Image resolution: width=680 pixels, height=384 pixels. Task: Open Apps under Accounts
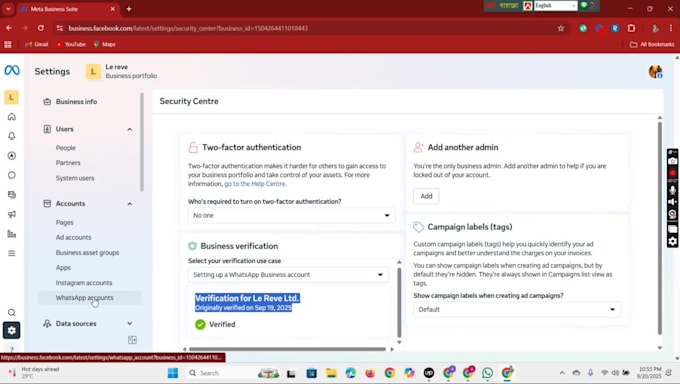(x=63, y=268)
